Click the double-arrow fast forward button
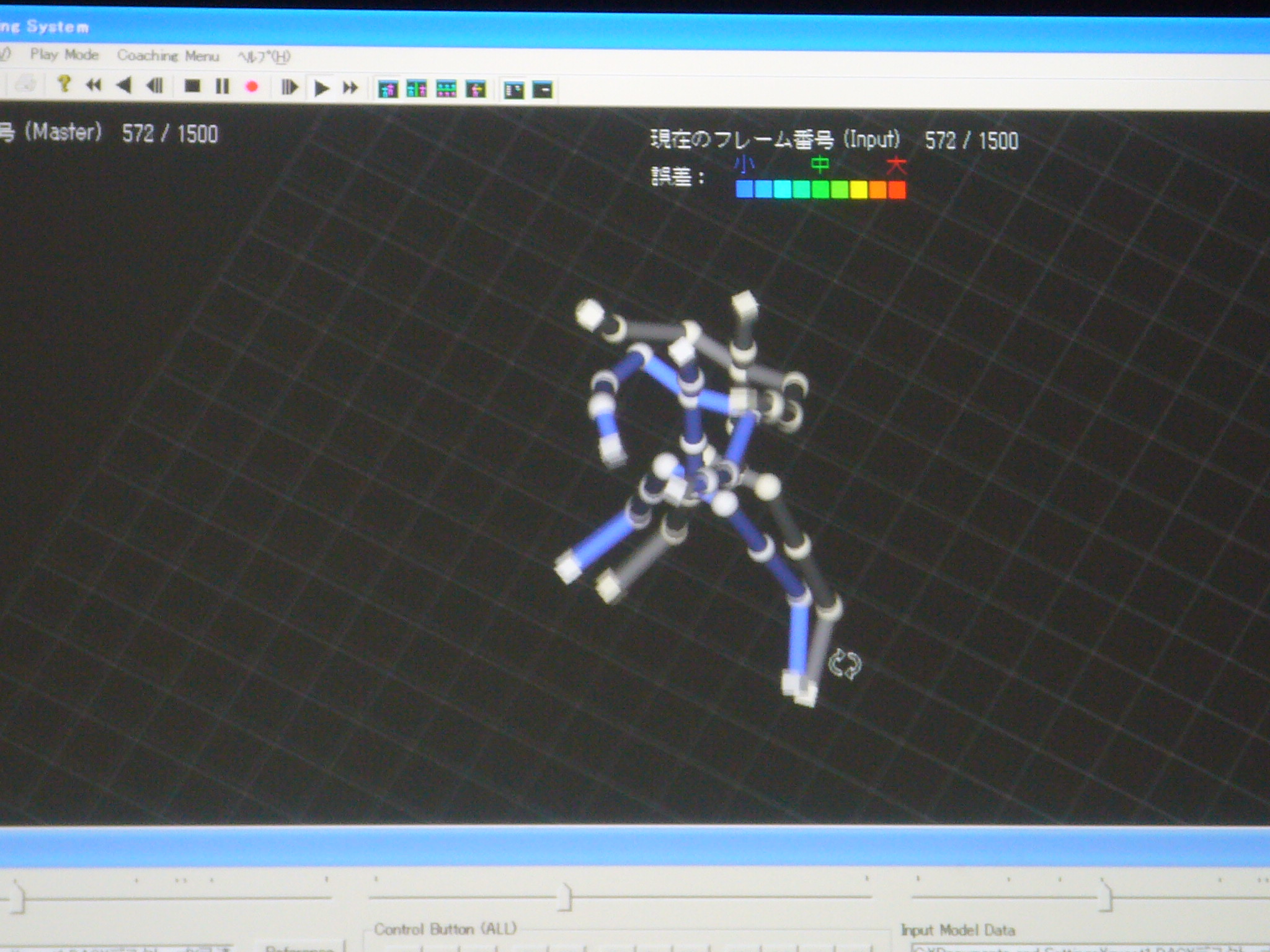The width and height of the screenshot is (1270, 952). click(x=351, y=88)
